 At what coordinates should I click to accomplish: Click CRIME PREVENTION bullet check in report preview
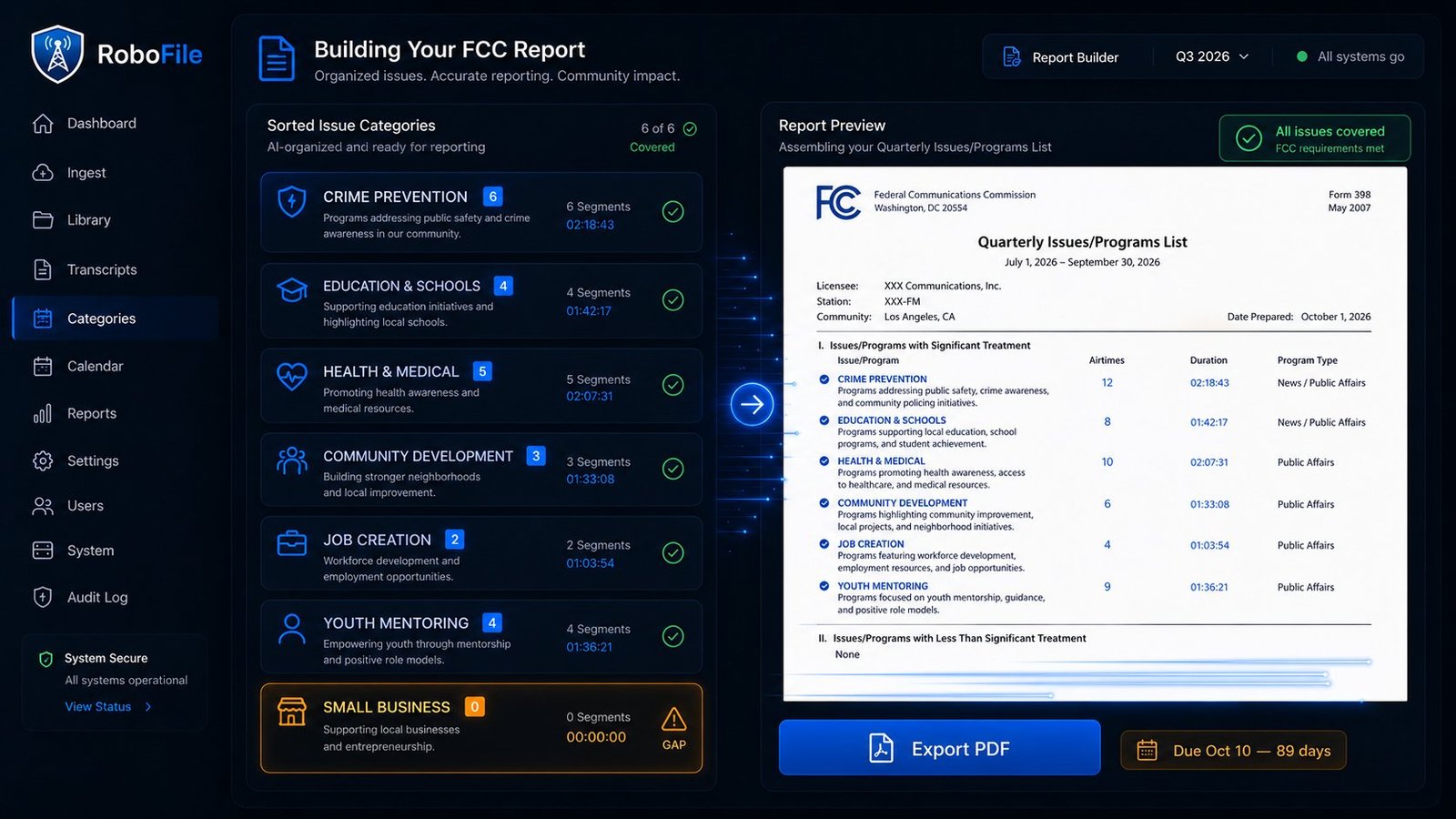point(824,379)
